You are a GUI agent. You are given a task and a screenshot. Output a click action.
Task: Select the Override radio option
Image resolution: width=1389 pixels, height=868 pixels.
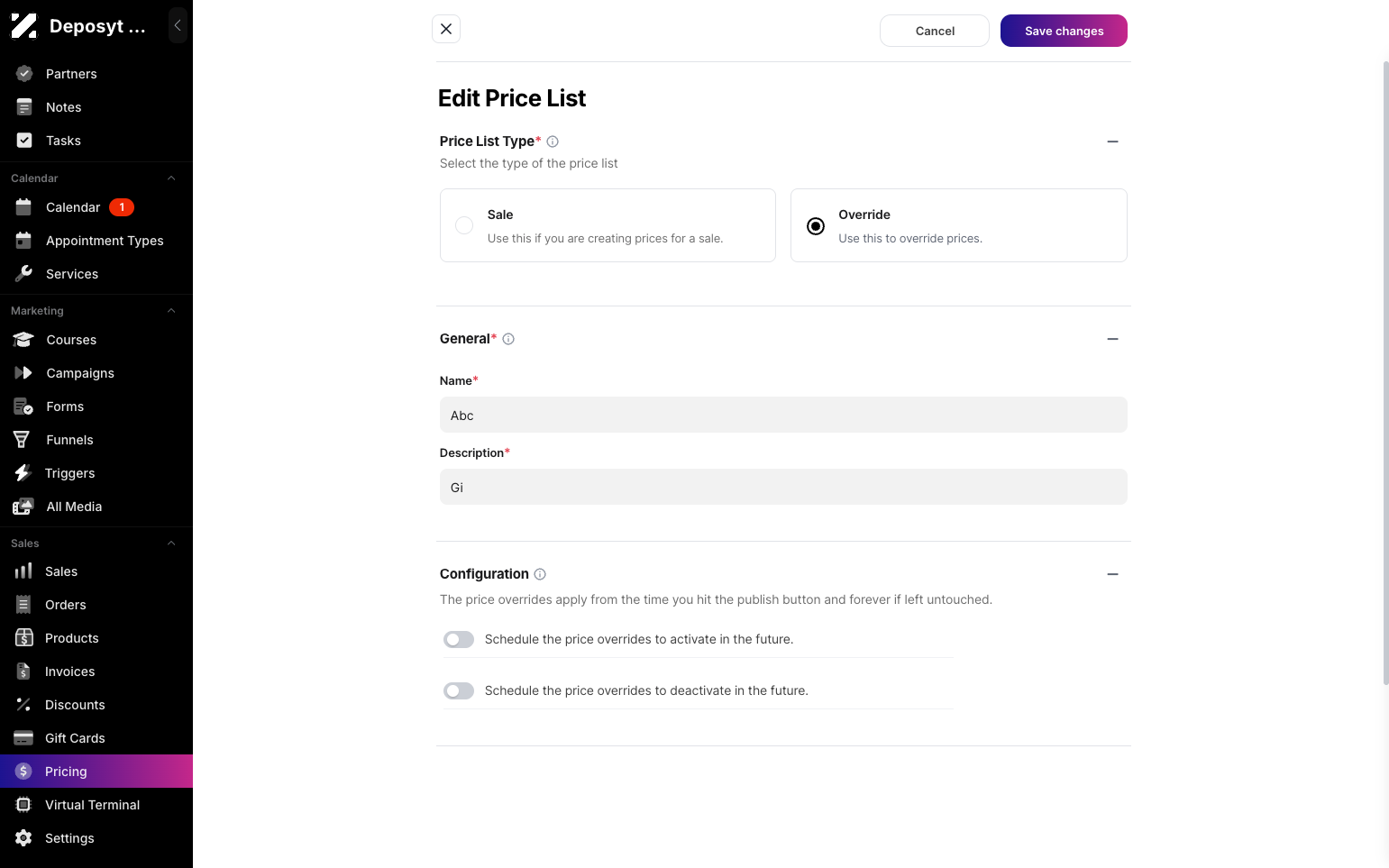pos(816,226)
